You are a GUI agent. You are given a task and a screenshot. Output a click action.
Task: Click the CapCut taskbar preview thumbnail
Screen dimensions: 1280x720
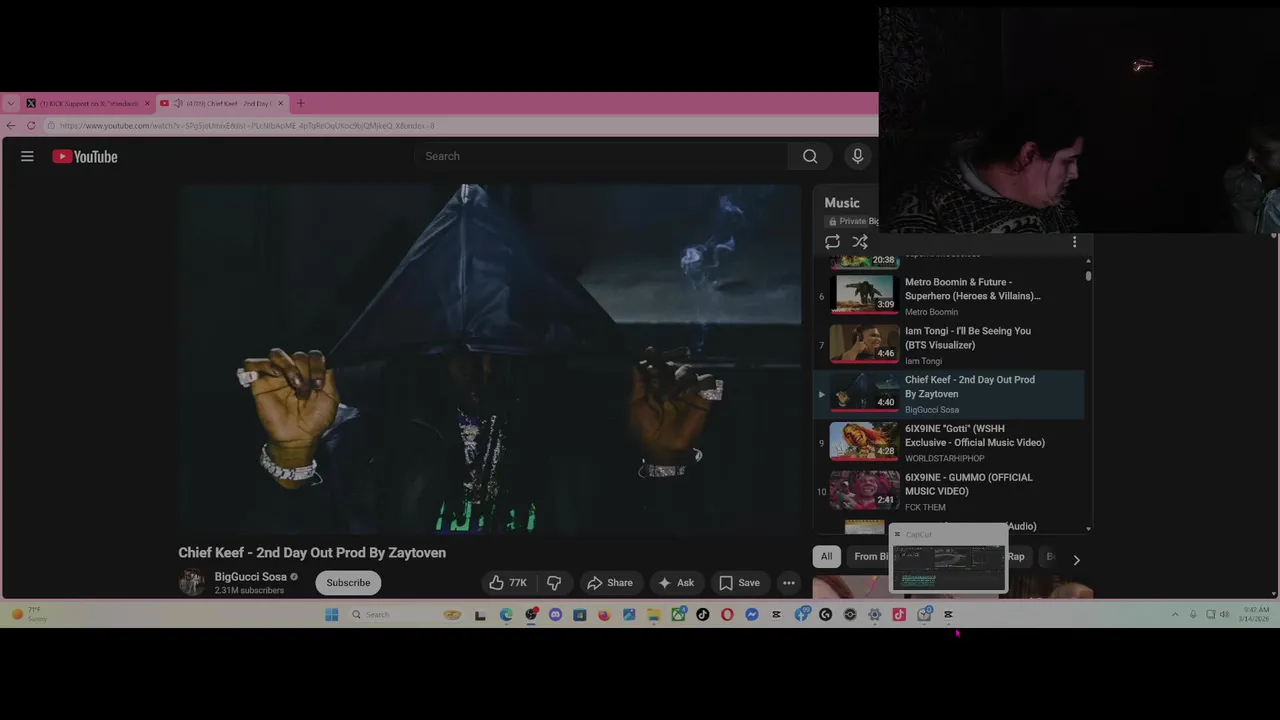click(948, 566)
